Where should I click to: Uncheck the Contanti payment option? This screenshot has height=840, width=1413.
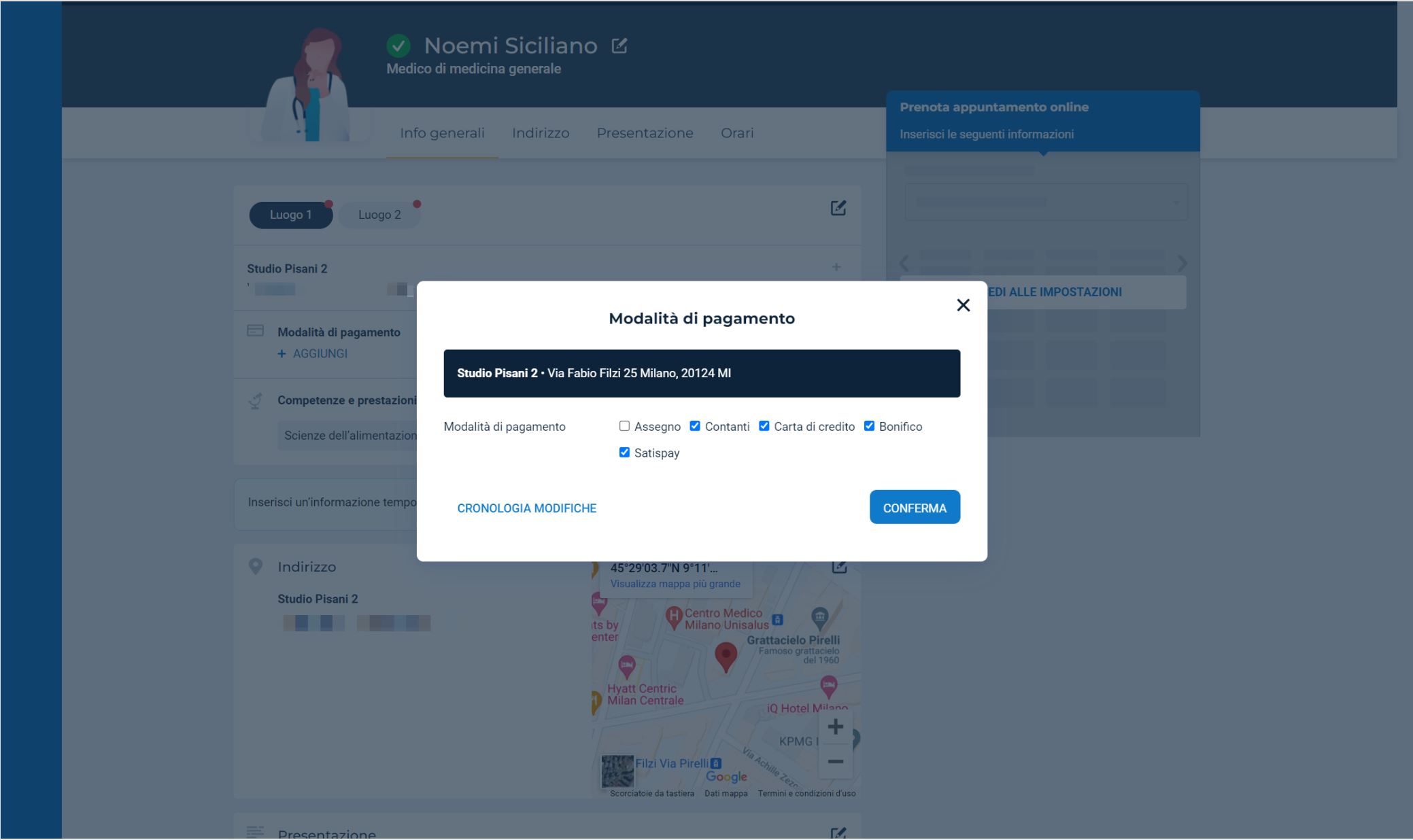(695, 426)
